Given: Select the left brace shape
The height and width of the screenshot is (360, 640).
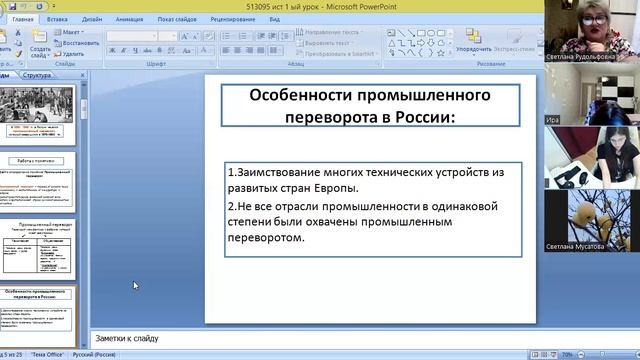Looking at the screenshot, I should 421,53.
